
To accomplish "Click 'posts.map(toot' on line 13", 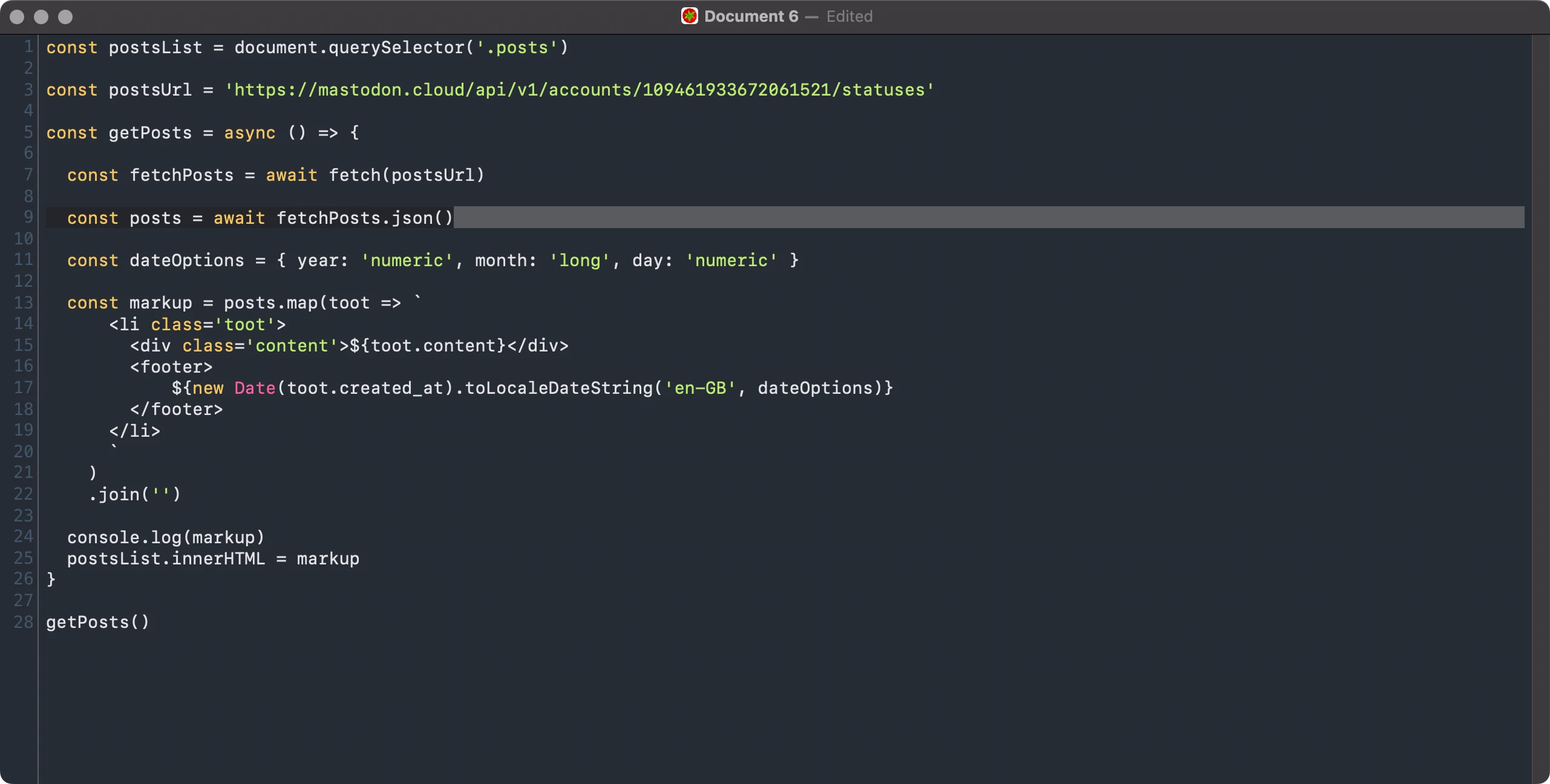I will (x=296, y=303).
